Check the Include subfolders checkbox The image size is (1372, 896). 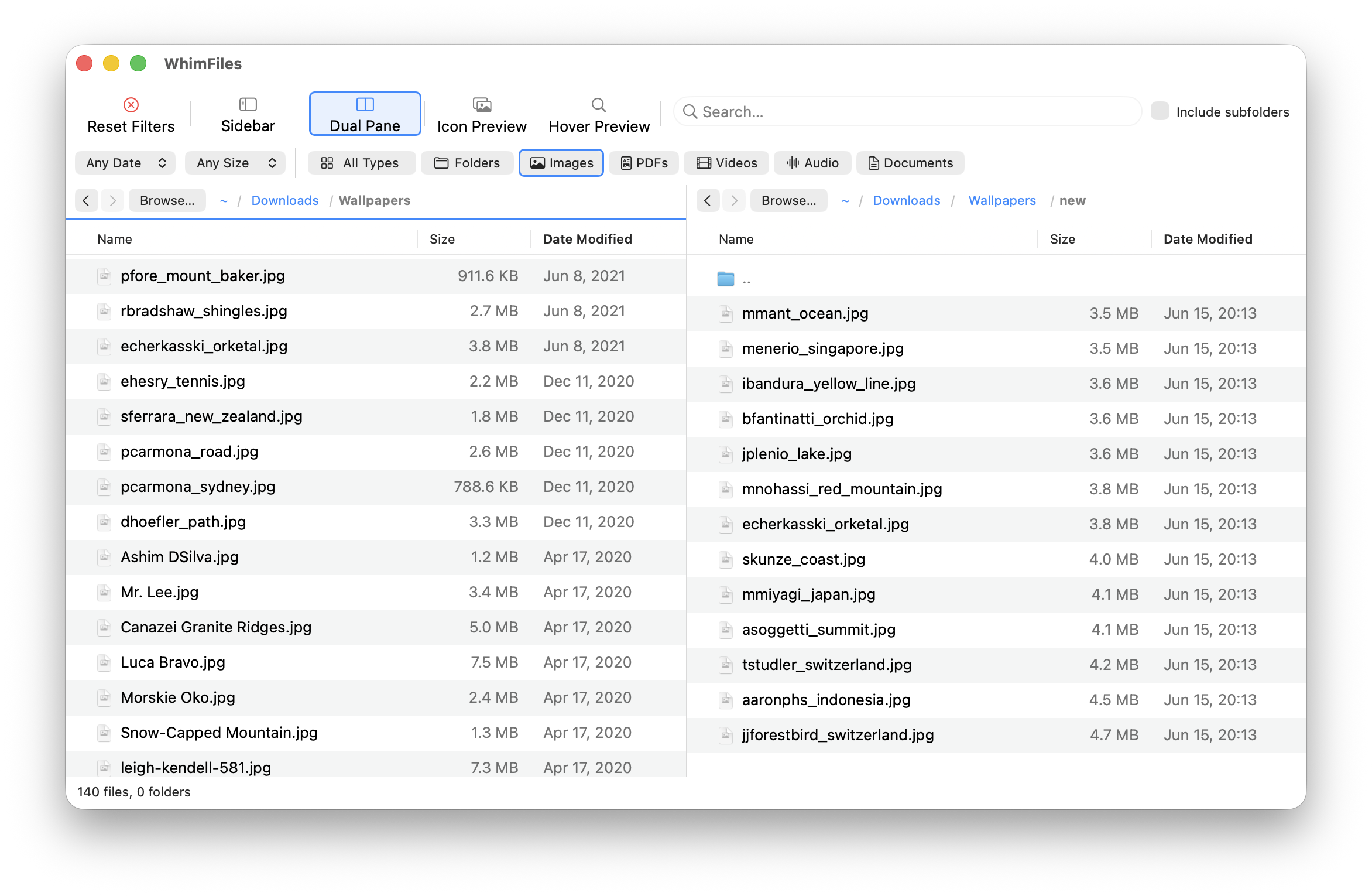click(1160, 111)
